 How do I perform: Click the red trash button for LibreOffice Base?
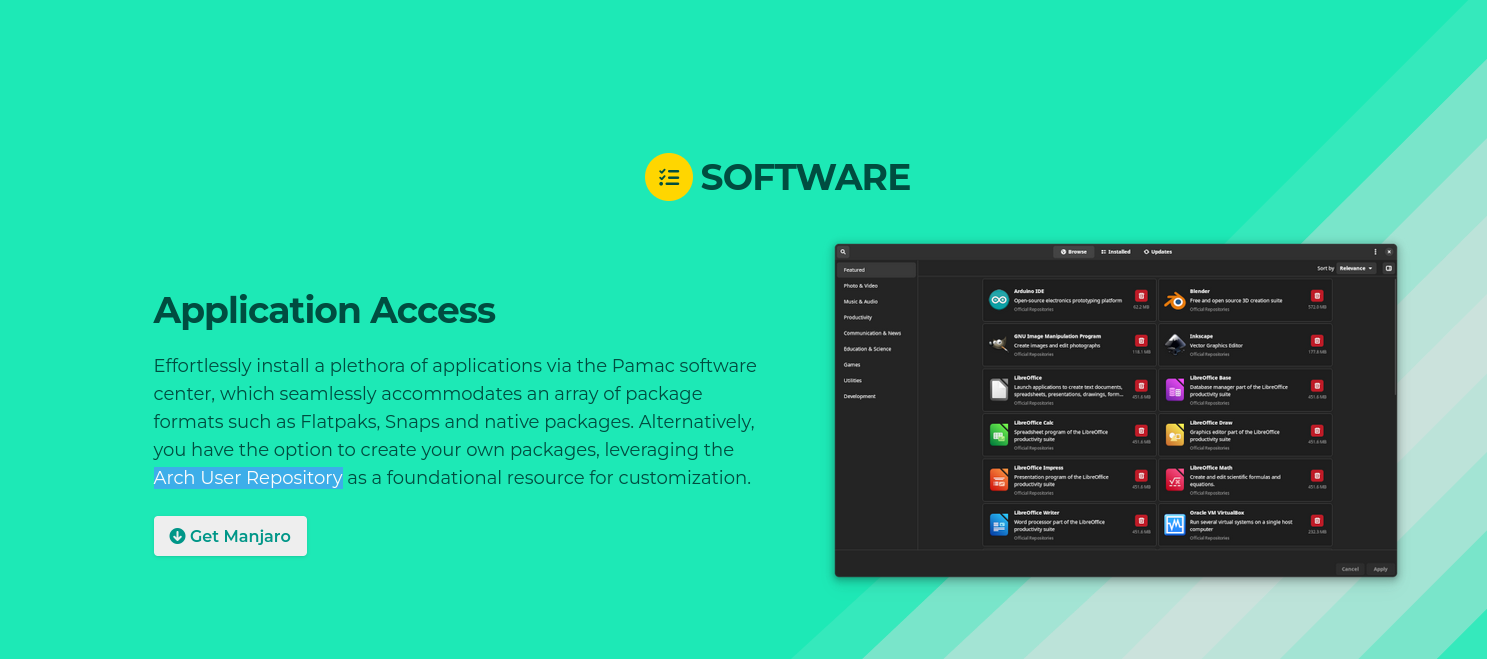tap(1317, 386)
